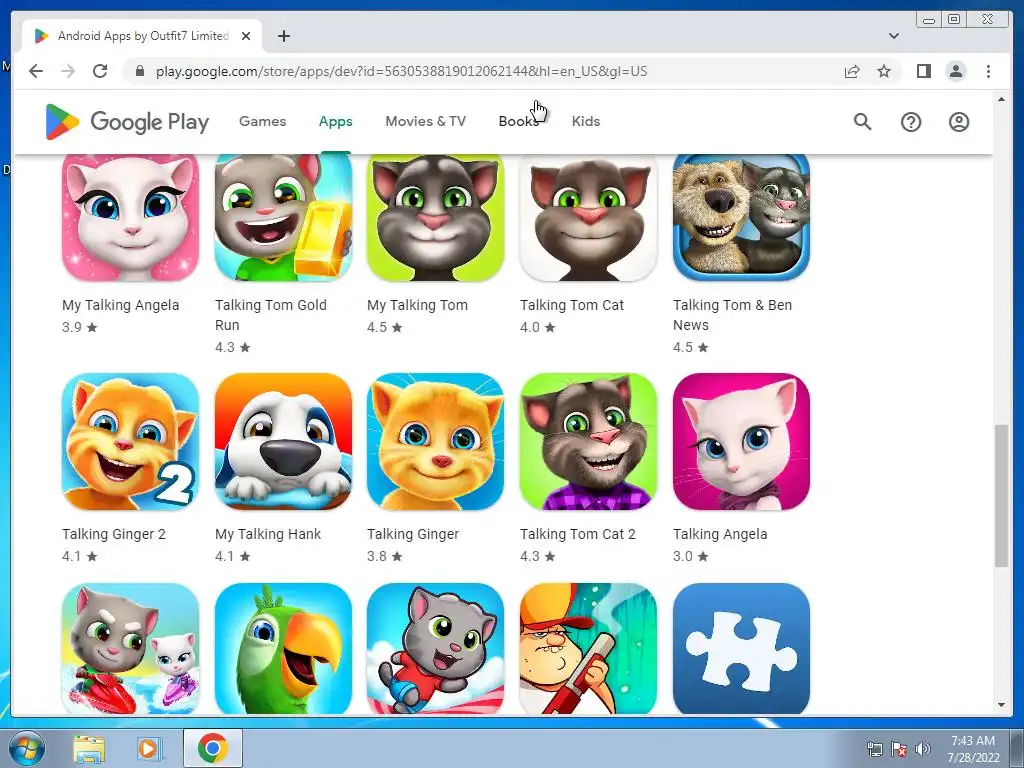The width and height of the screenshot is (1024, 768).
Task: Open the Talking Ginger app icon
Action: (x=436, y=441)
